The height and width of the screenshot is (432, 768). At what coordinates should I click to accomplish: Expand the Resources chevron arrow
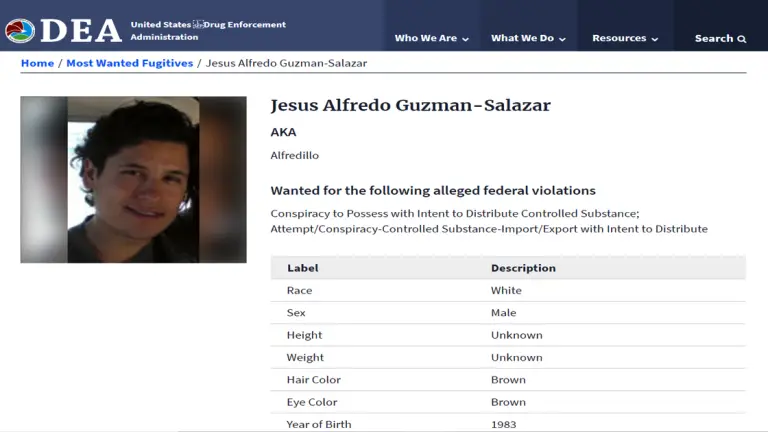click(x=655, y=39)
